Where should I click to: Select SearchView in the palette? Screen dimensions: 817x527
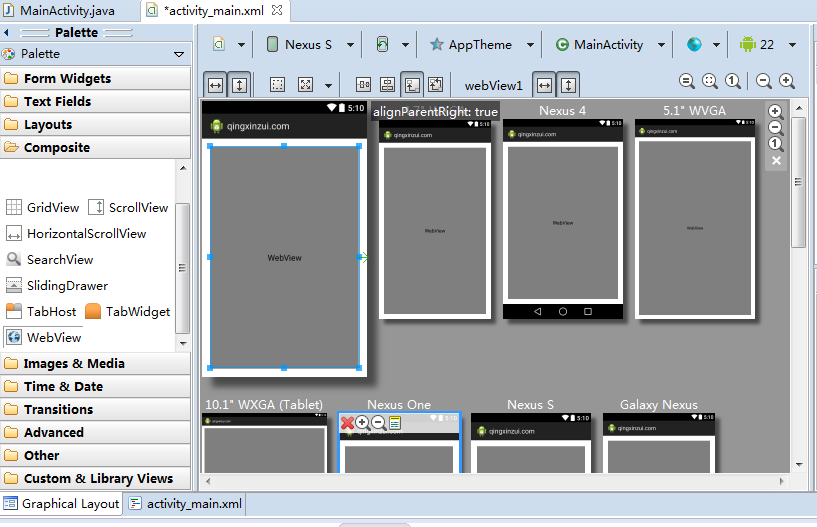pyautogui.click(x=50, y=260)
